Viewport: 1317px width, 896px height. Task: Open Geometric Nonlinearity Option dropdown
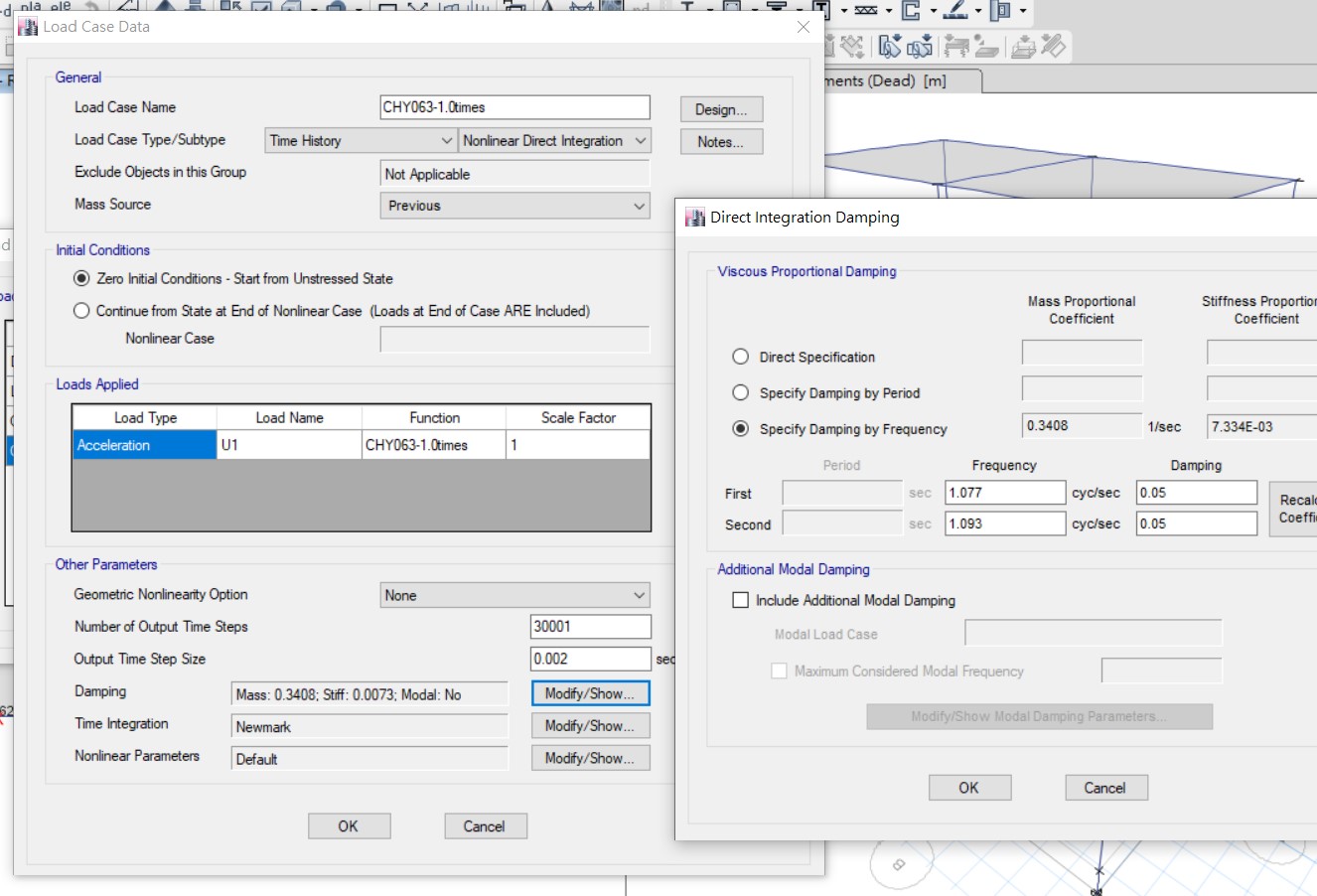tap(514, 595)
